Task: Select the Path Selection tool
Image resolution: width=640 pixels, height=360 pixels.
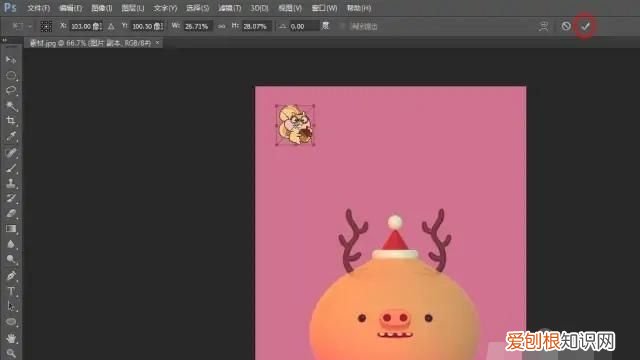Action: tap(11, 307)
